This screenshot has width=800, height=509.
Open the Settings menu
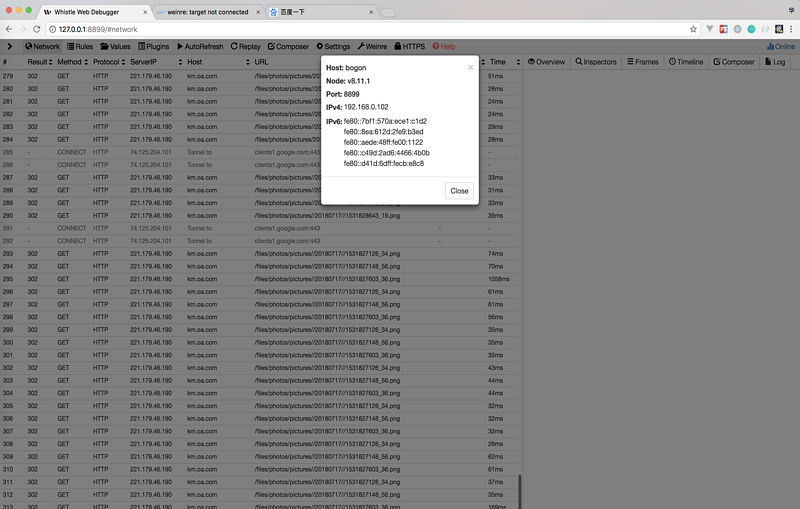pyautogui.click(x=333, y=46)
